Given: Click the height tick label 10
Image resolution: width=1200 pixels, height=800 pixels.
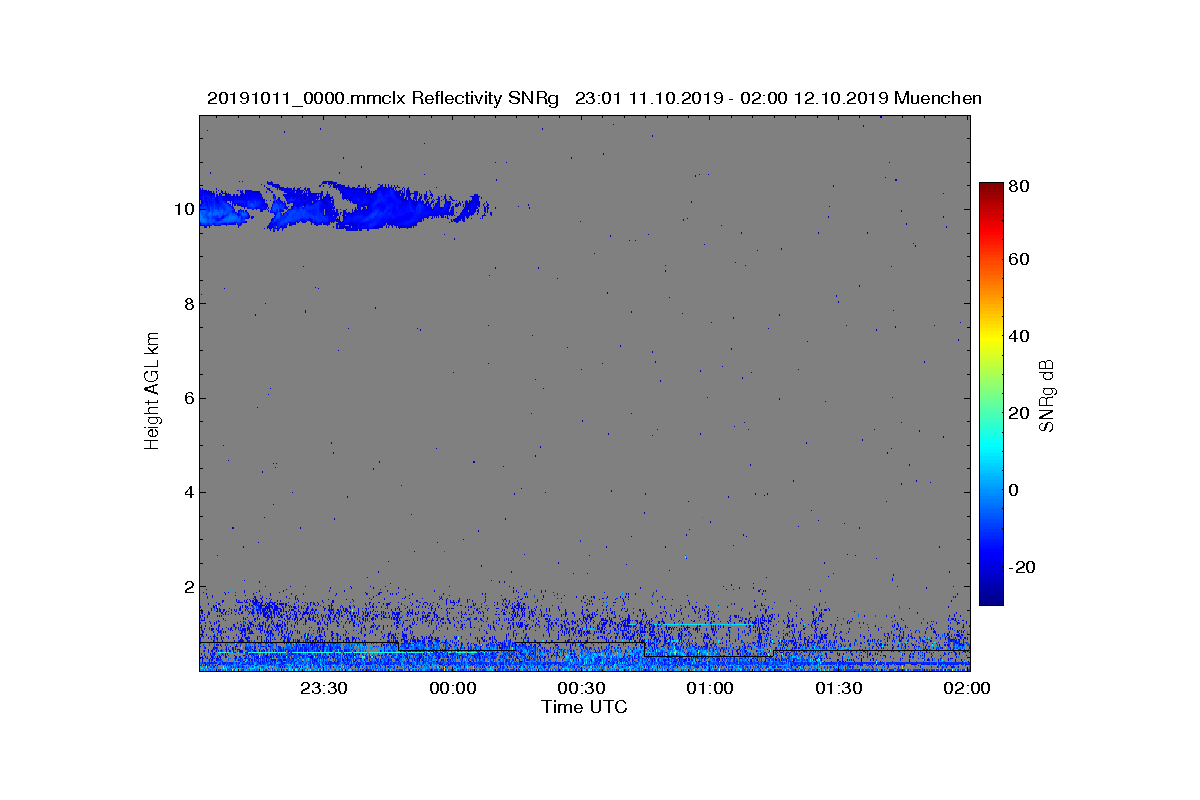Looking at the screenshot, I should pyautogui.click(x=183, y=209).
